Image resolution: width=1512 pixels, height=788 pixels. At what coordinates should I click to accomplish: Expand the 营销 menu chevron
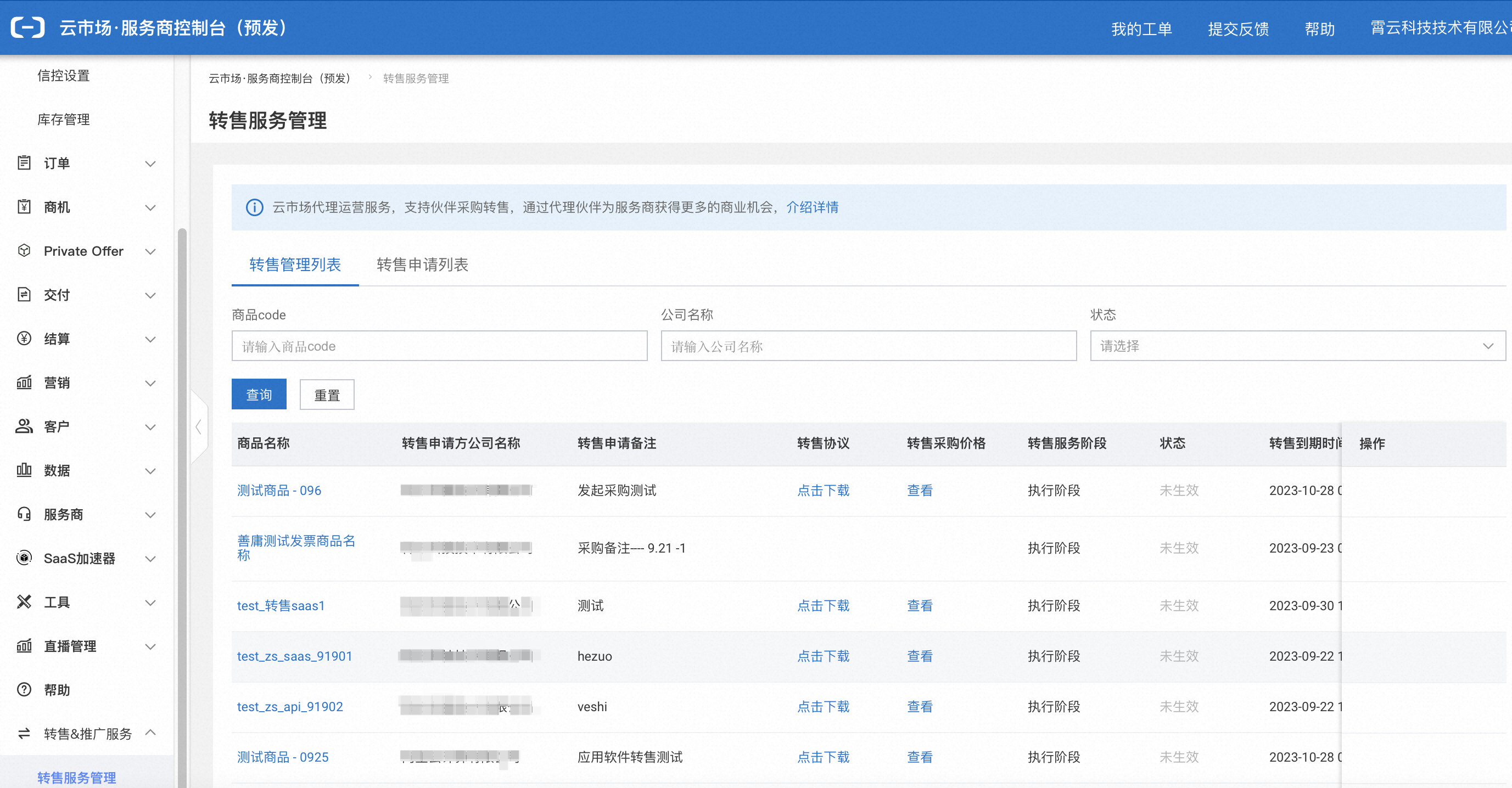(x=150, y=383)
